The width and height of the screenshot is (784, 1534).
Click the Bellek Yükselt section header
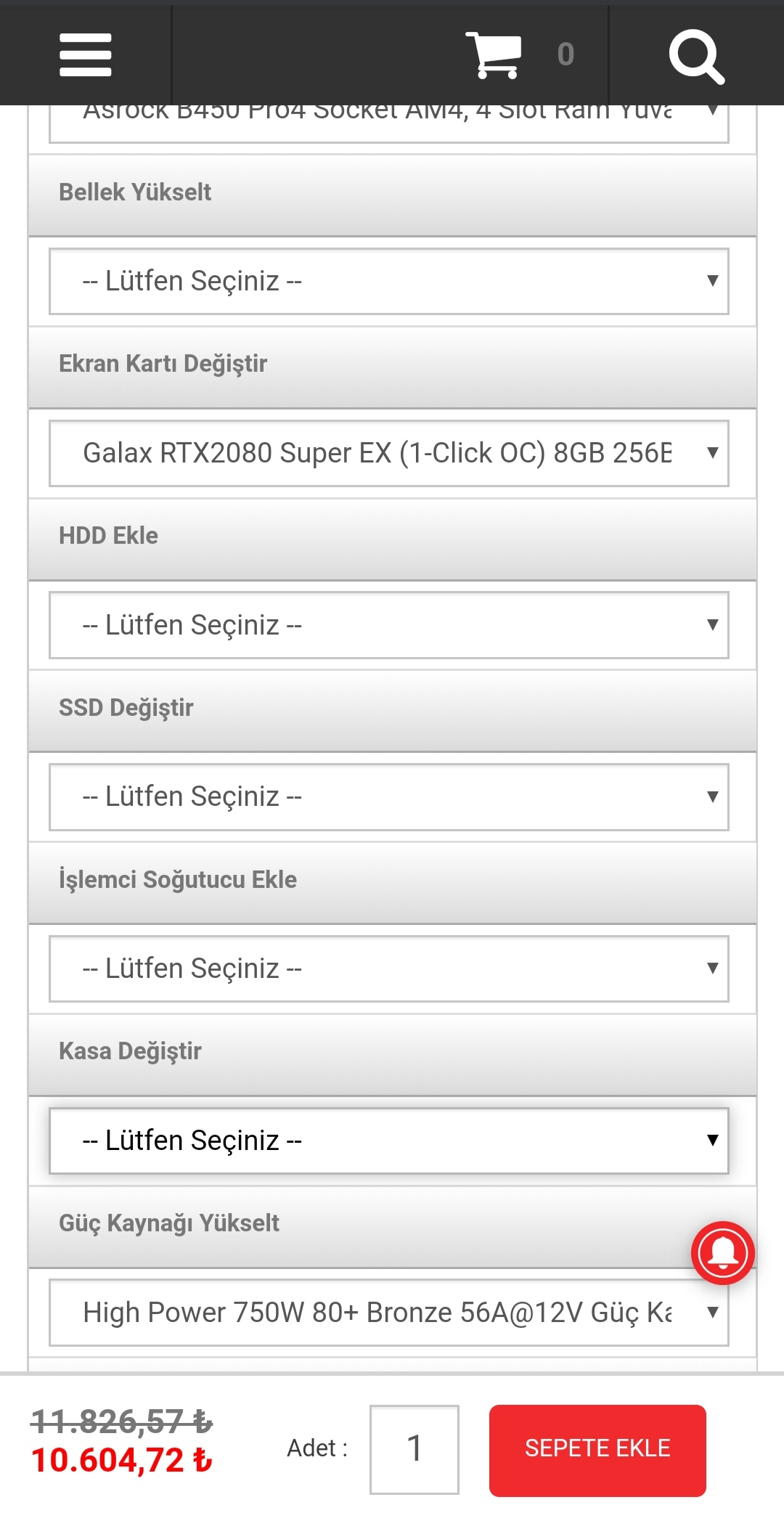[x=135, y=192]
